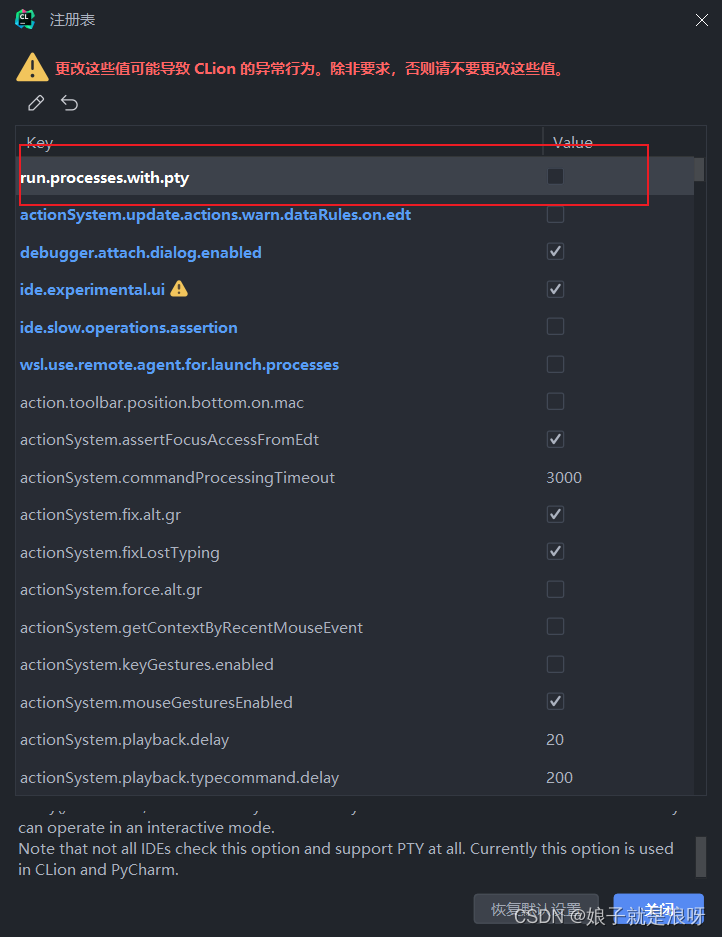Screen dimensions: 722x937
Task: Select actionSystem.fixLostTyping key
Action: [x=120, y=553]
